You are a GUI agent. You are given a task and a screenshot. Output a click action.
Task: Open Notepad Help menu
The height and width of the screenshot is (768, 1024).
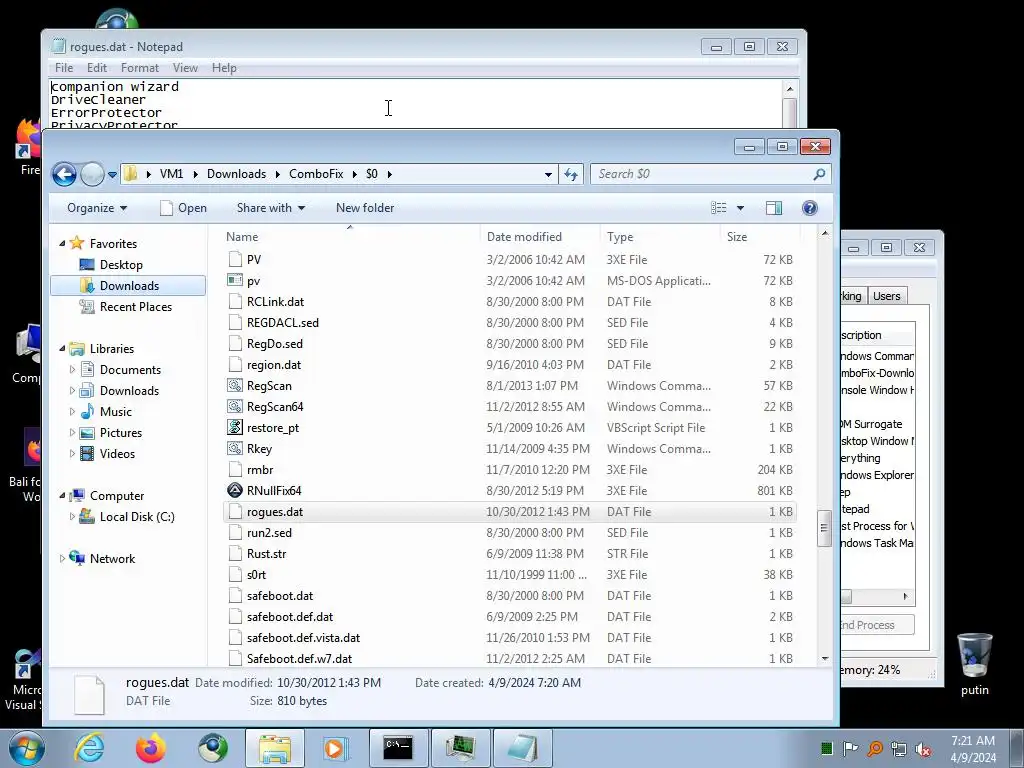tap(224, 68)
